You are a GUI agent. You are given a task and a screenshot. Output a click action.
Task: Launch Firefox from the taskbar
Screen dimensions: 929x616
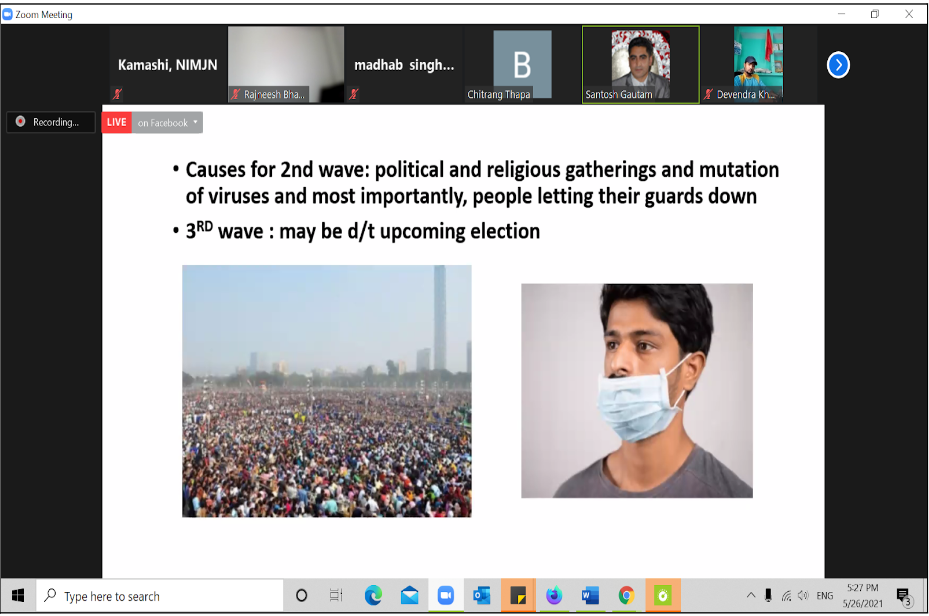pyautogui.click(x=555, y=595)
